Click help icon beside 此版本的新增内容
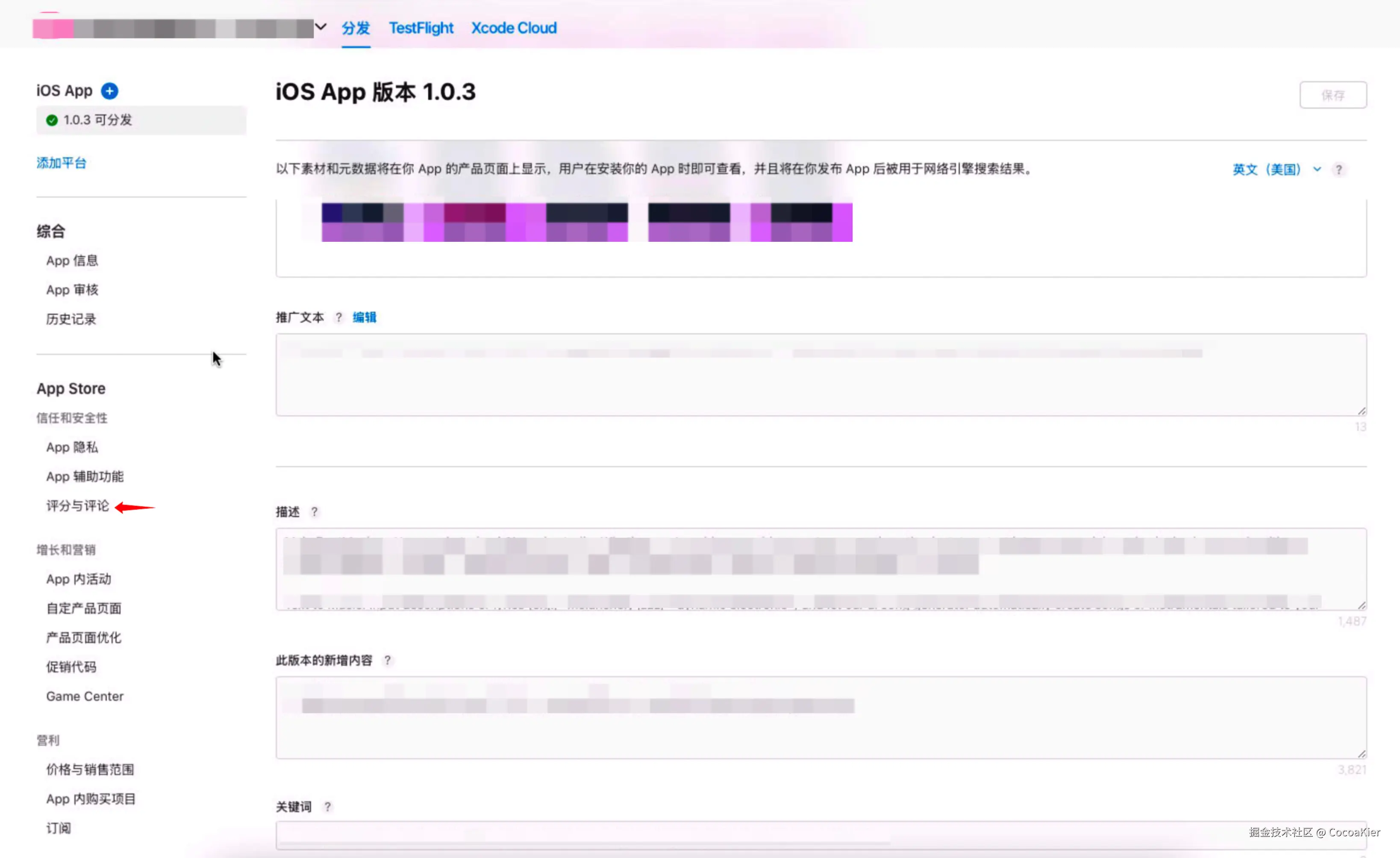The width and height of the screenshot is (1400, 858). (x=388, y=660)
